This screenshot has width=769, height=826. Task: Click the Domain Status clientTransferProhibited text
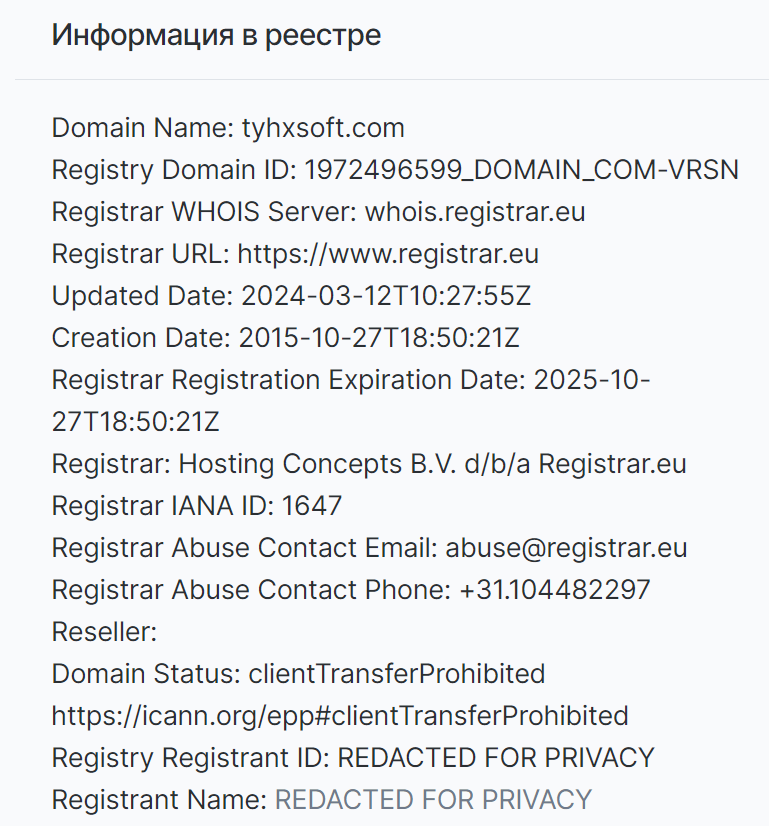coord(298,674)
